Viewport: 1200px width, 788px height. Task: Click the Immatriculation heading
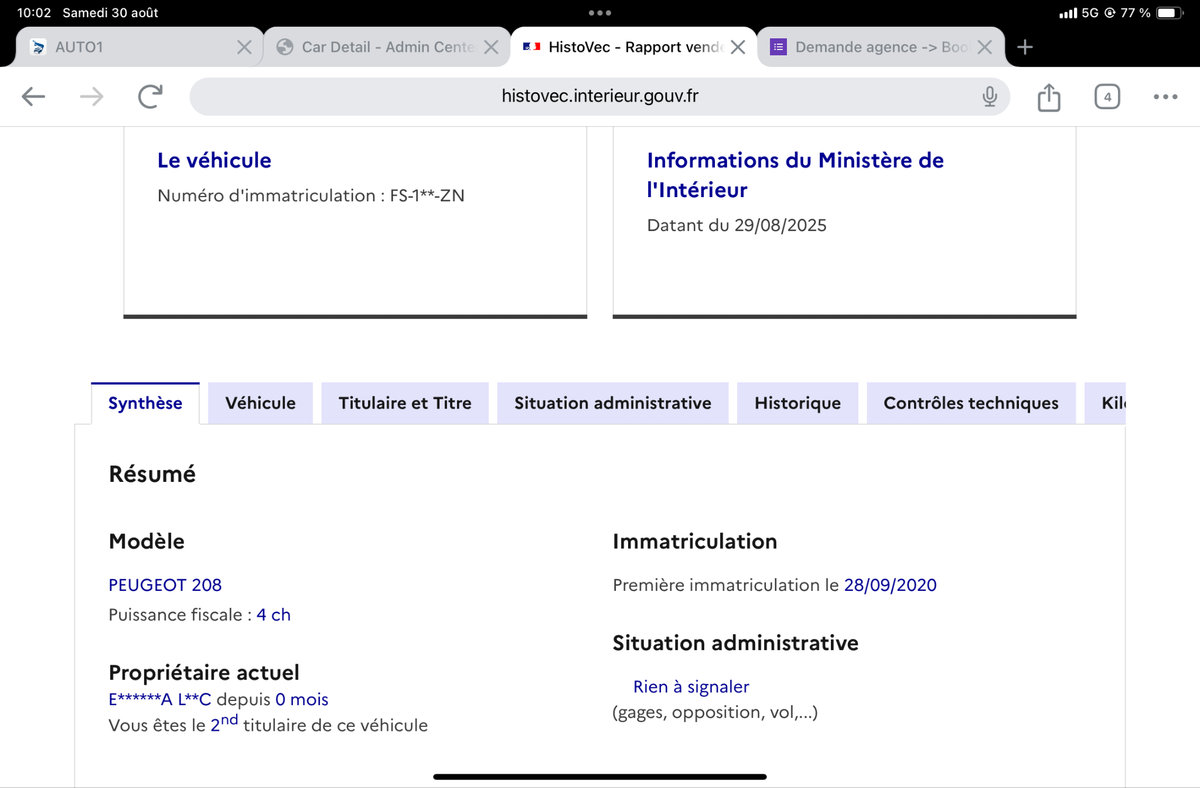[x=695, y=542]
